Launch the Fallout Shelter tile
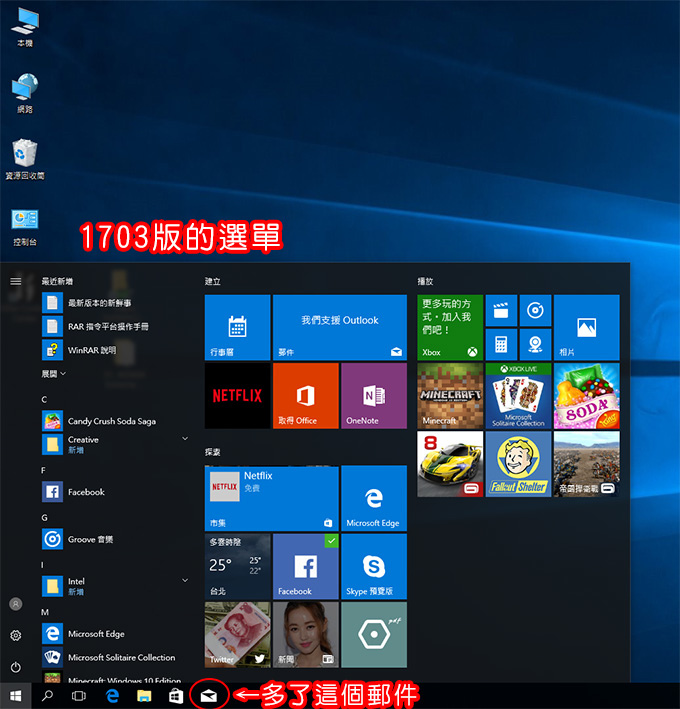680x709 pixels. click(x=518, y=464)
